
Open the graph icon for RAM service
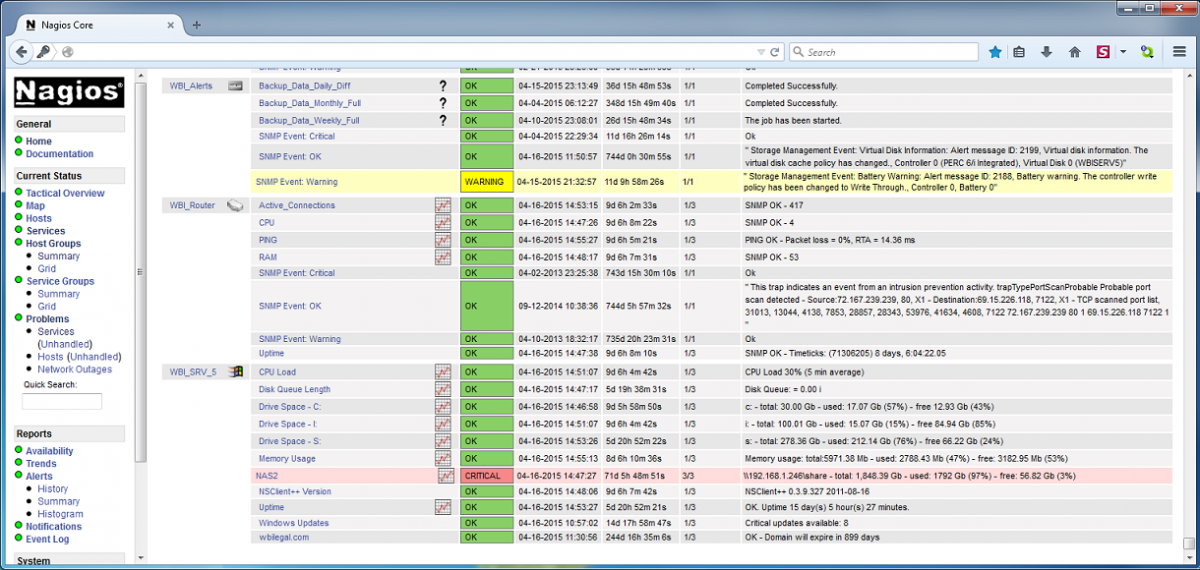point(443,257)
